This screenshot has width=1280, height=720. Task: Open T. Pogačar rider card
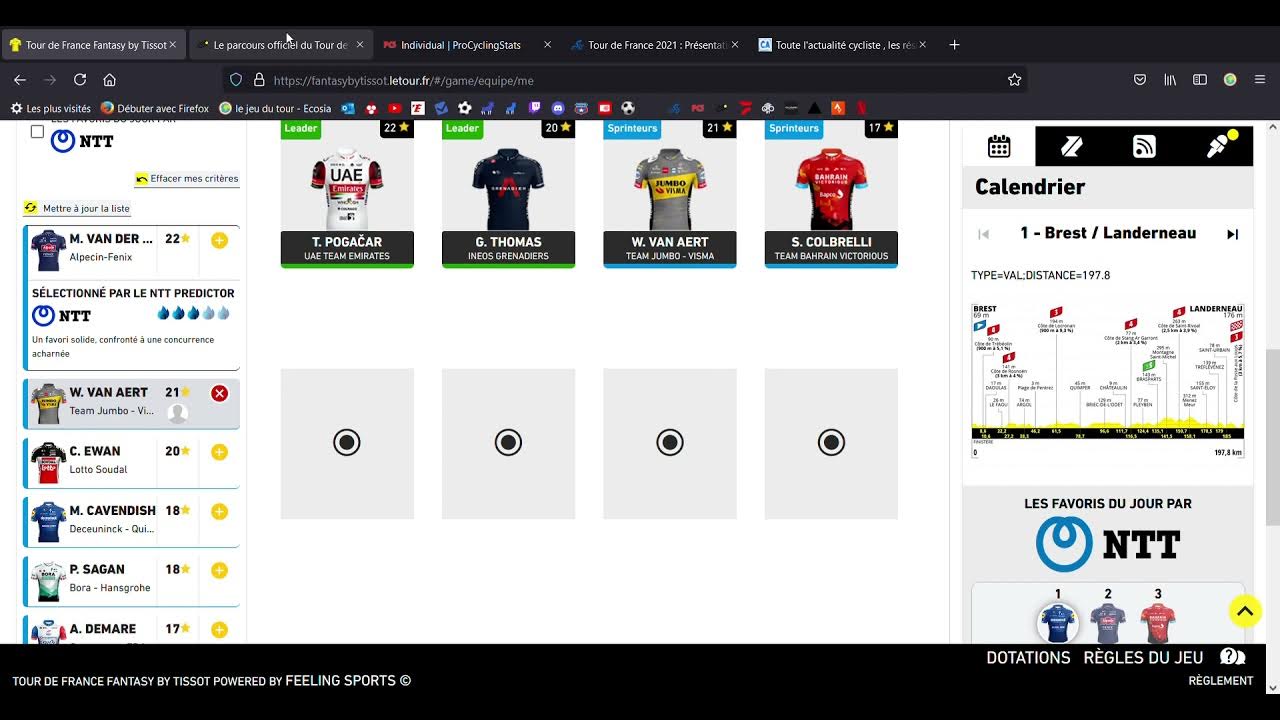pos(347,193)
